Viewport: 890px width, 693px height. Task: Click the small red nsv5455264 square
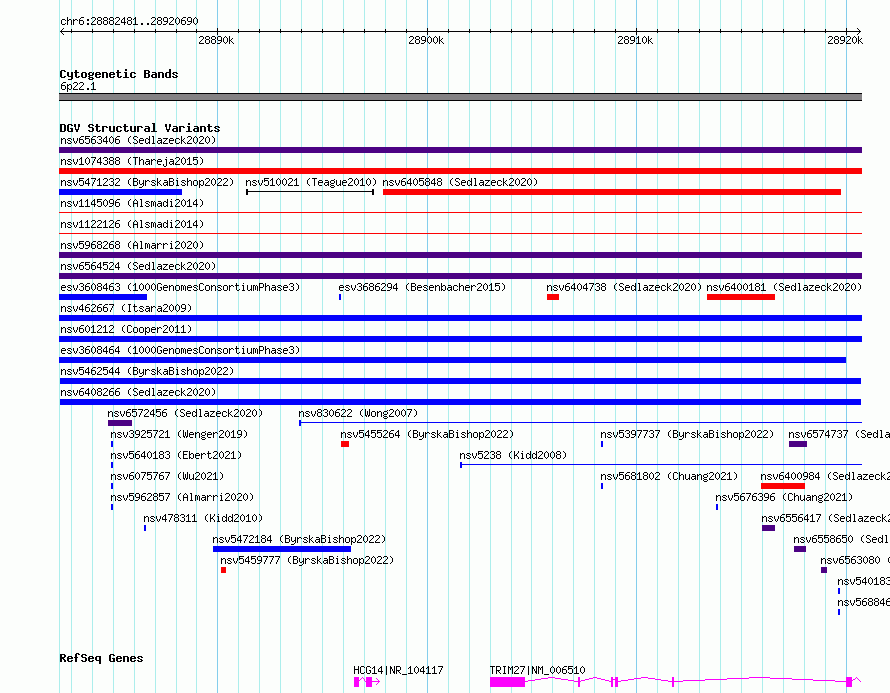[x=345, y=444]
